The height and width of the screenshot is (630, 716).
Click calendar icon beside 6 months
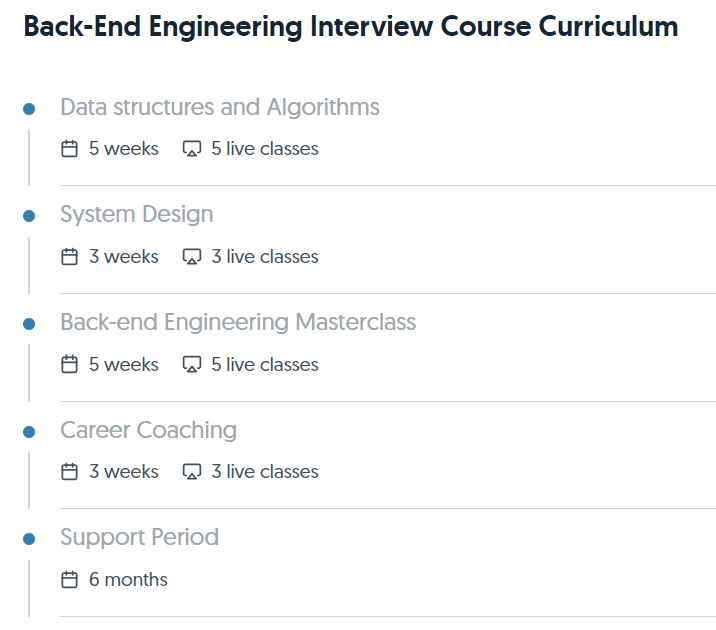70,580
